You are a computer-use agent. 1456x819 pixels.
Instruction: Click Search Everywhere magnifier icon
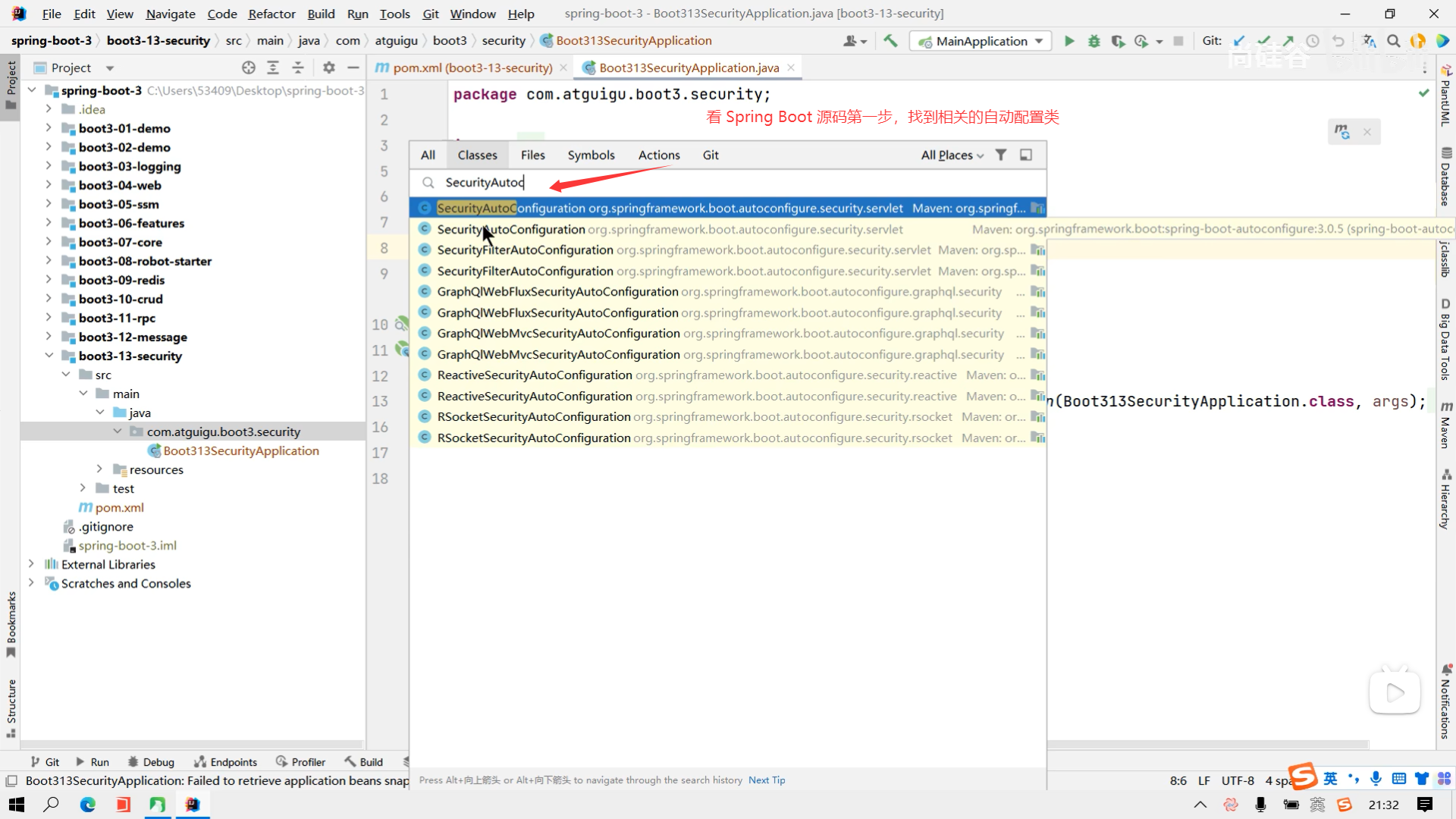point(1393,41)
